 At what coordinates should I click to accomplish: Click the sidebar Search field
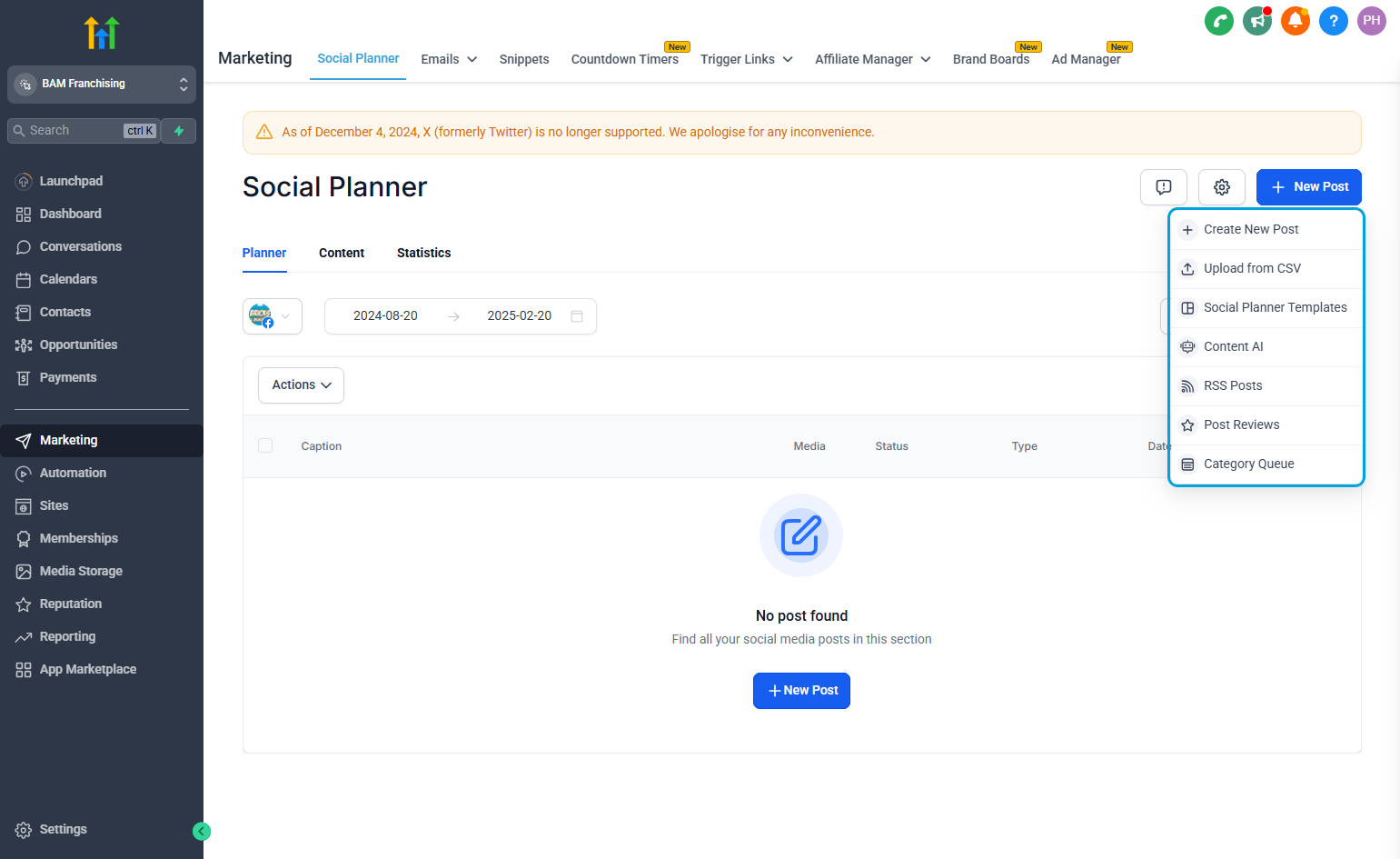coord(84,131)
